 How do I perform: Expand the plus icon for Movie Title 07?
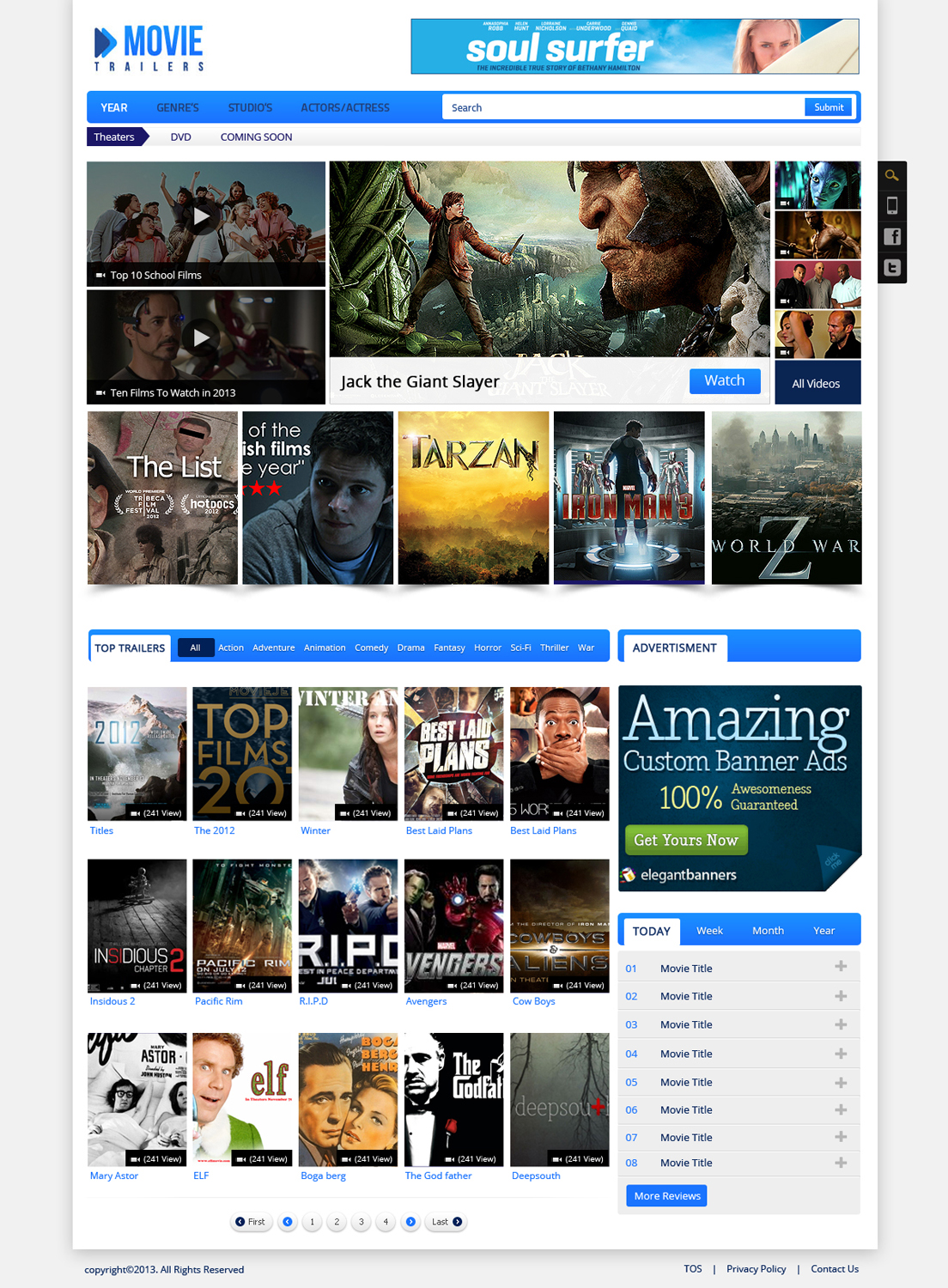[x=841, y=1137]
